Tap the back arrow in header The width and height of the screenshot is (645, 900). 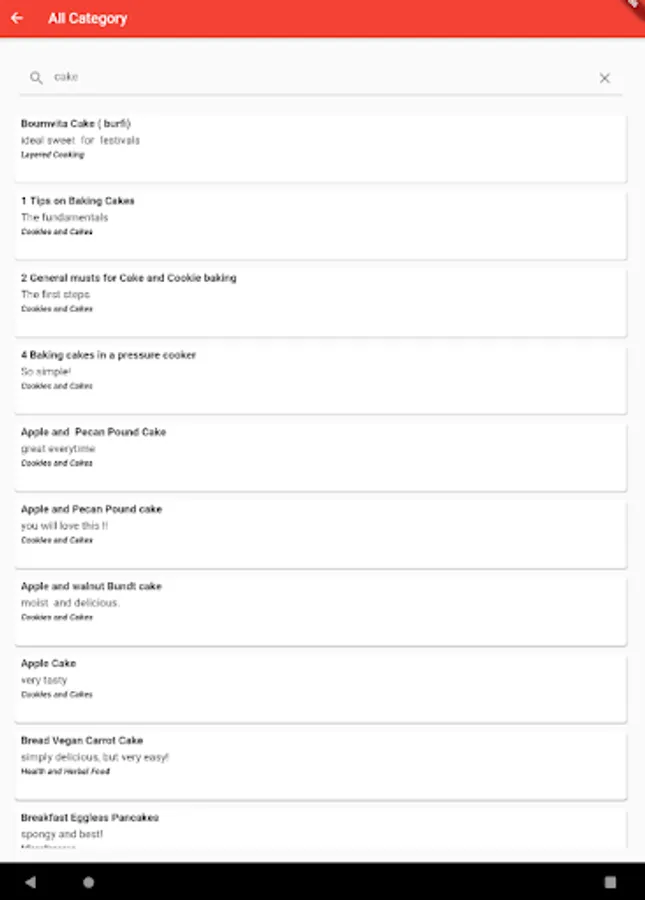[17, 18]
